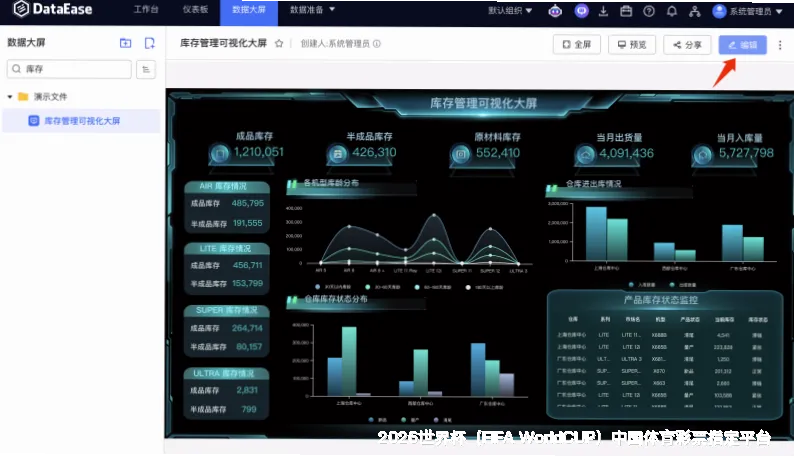The height and width of the screenshot is (457, 794).
Task: Click the 编辑 button
Action: click(742, 45)
